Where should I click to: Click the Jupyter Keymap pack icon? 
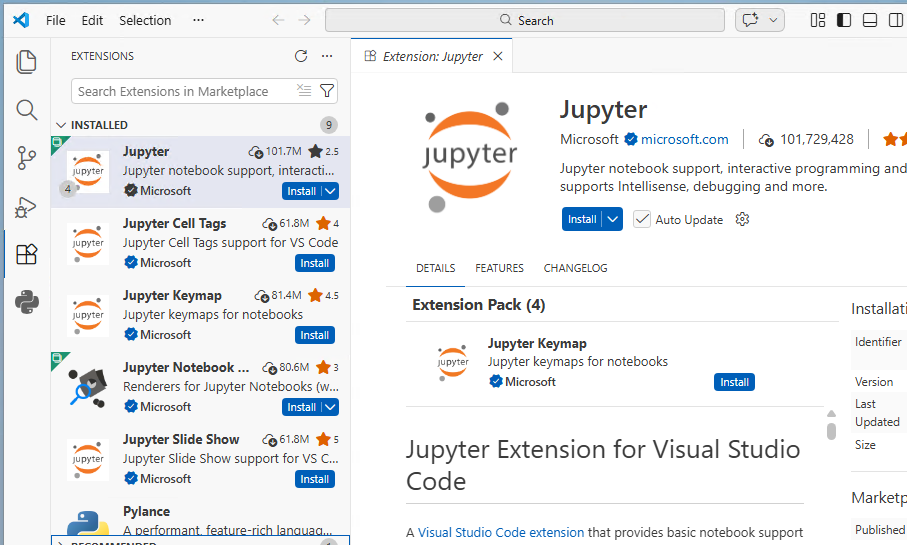pos(452,362)
